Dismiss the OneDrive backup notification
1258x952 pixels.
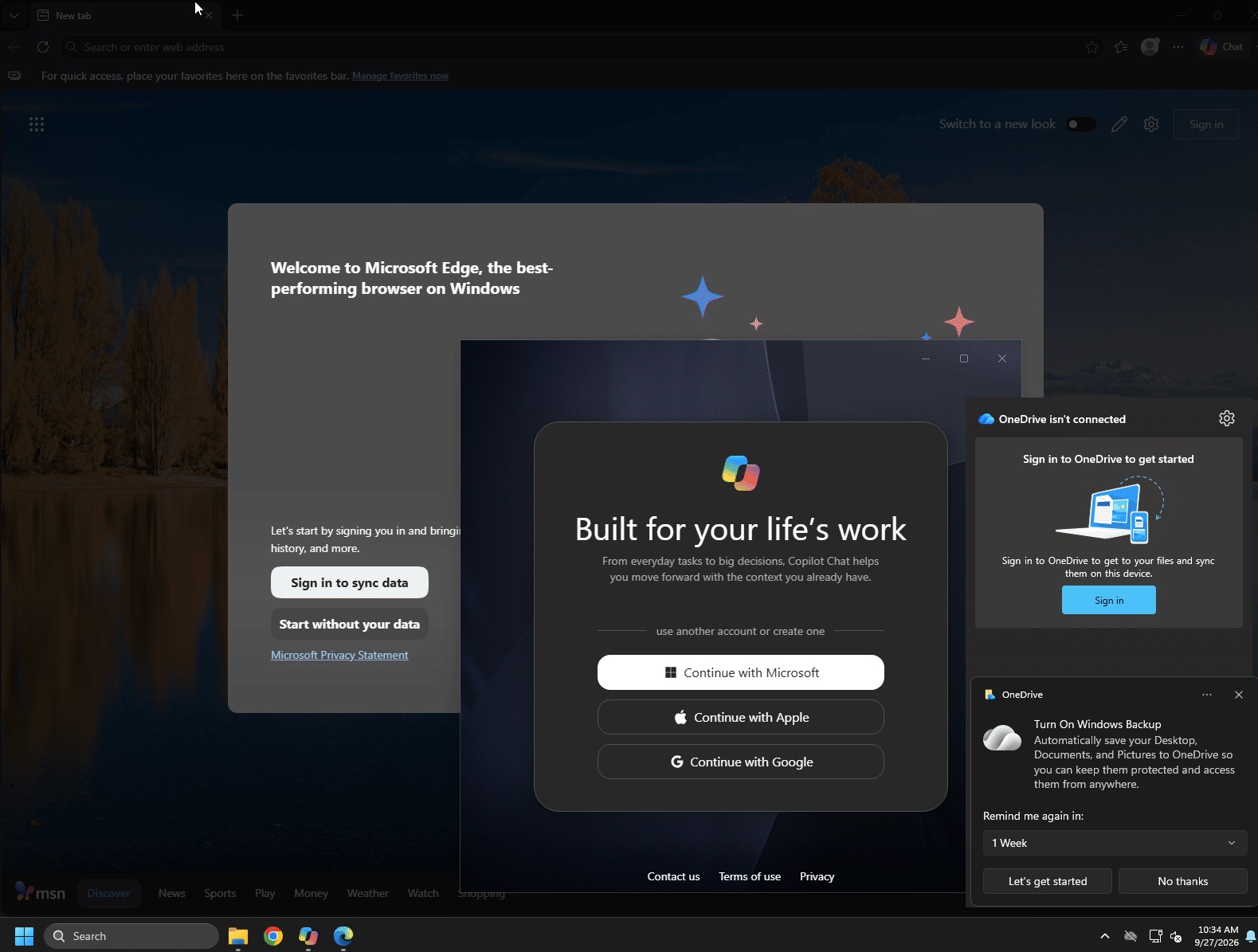click(1238, 695)
